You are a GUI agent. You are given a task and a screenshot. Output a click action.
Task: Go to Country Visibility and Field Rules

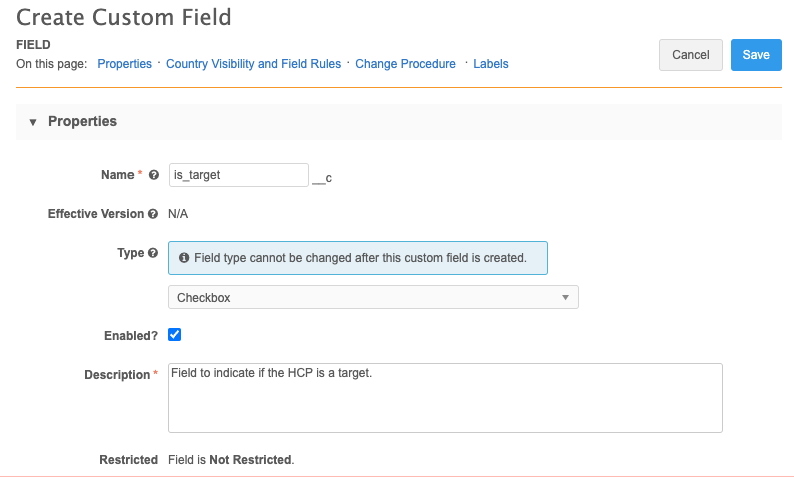pos(253,64)
